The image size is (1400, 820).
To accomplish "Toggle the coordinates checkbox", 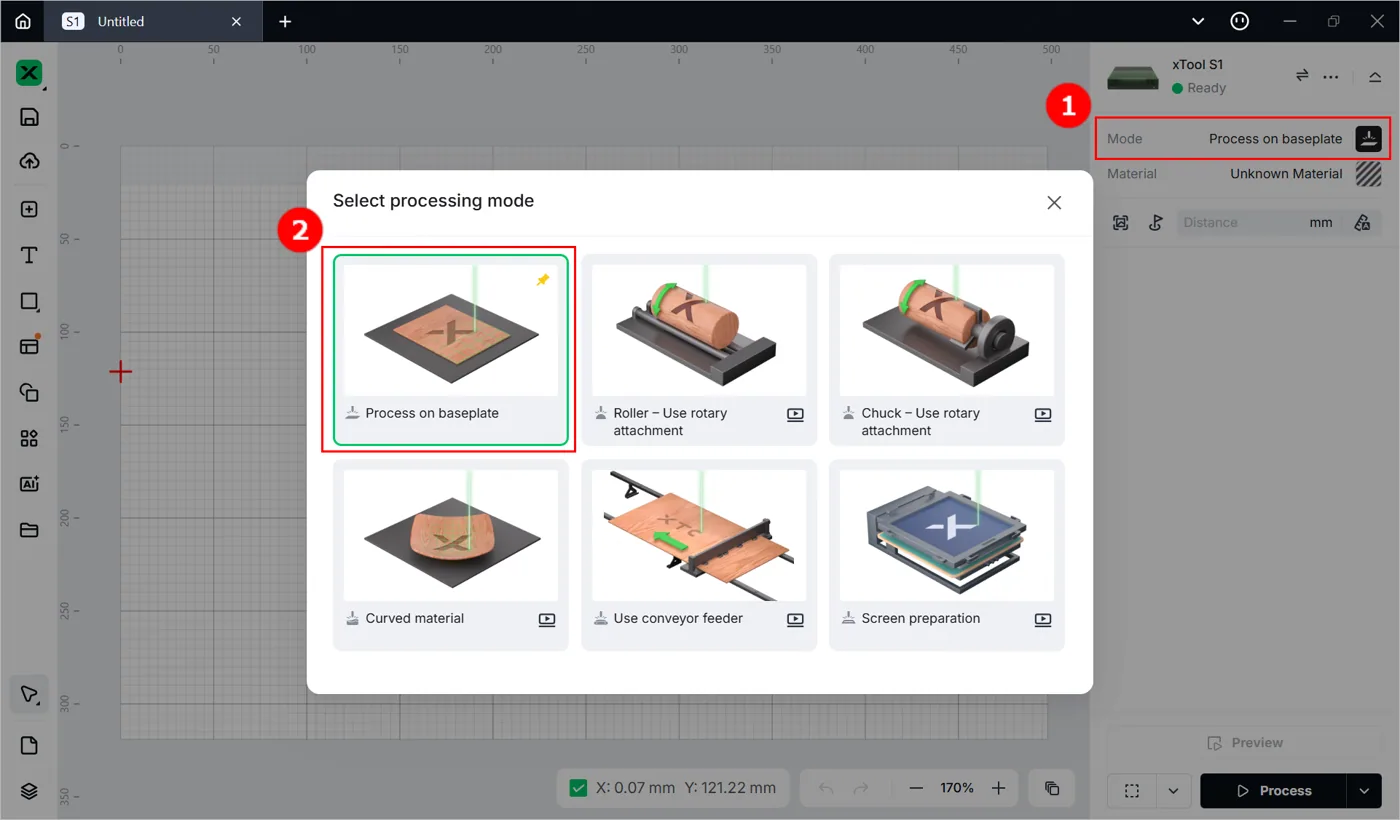I will point(578,788).
